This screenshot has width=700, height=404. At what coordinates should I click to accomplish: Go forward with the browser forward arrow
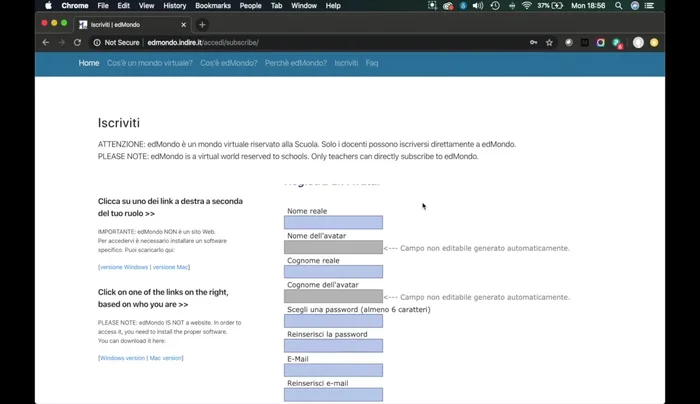click(62, 42)
